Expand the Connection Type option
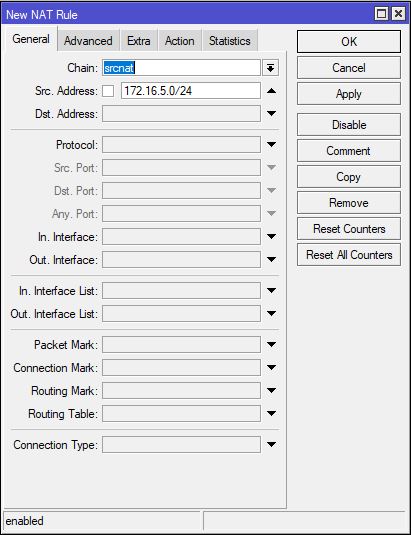 [271, 445]
